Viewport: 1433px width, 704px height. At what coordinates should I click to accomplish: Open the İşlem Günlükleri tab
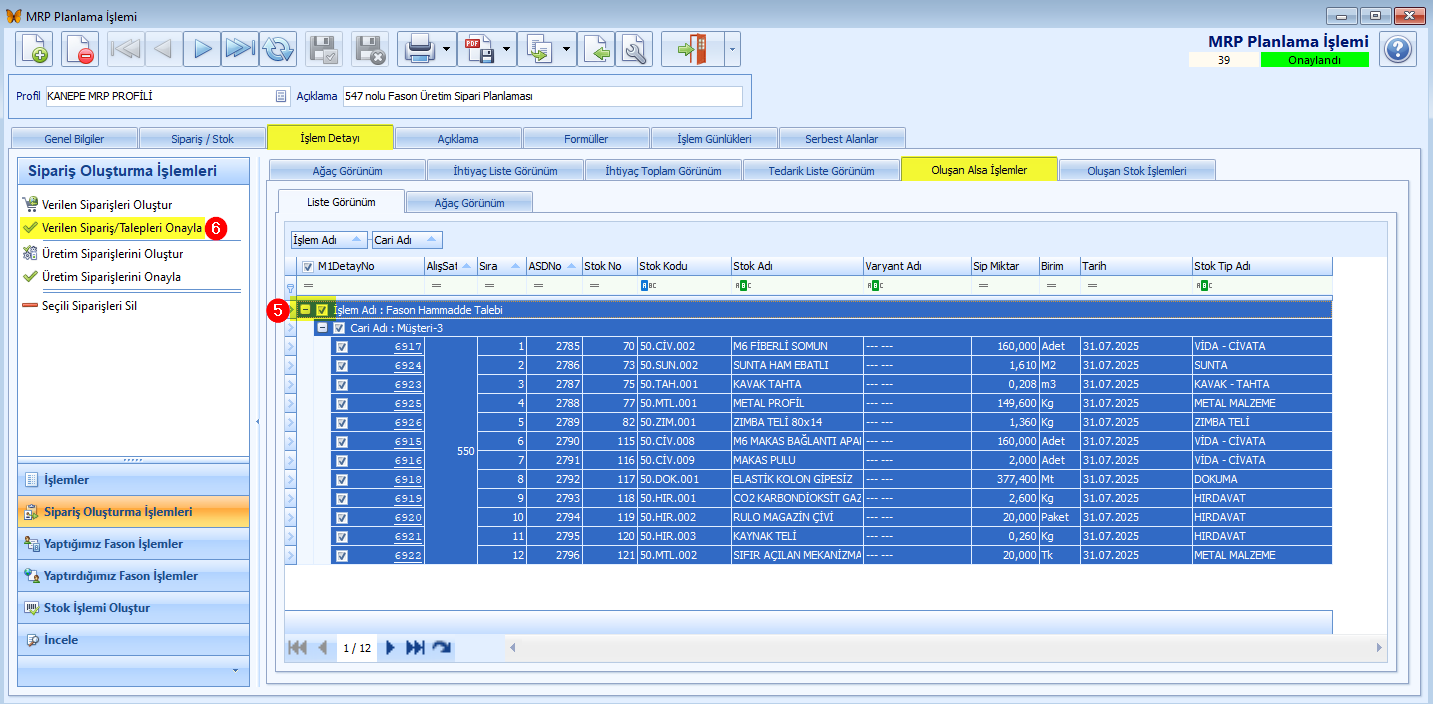pyautogui.click(x=714, y=138)
